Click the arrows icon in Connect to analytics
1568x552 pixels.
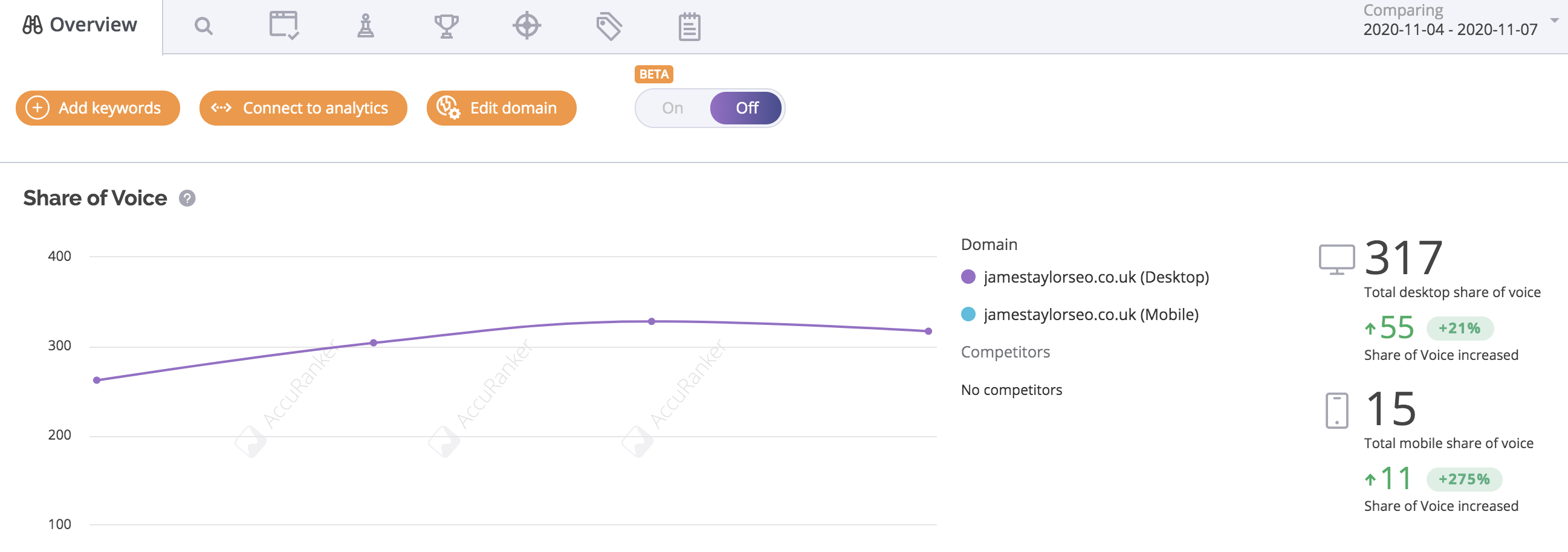tap(221, 108)
